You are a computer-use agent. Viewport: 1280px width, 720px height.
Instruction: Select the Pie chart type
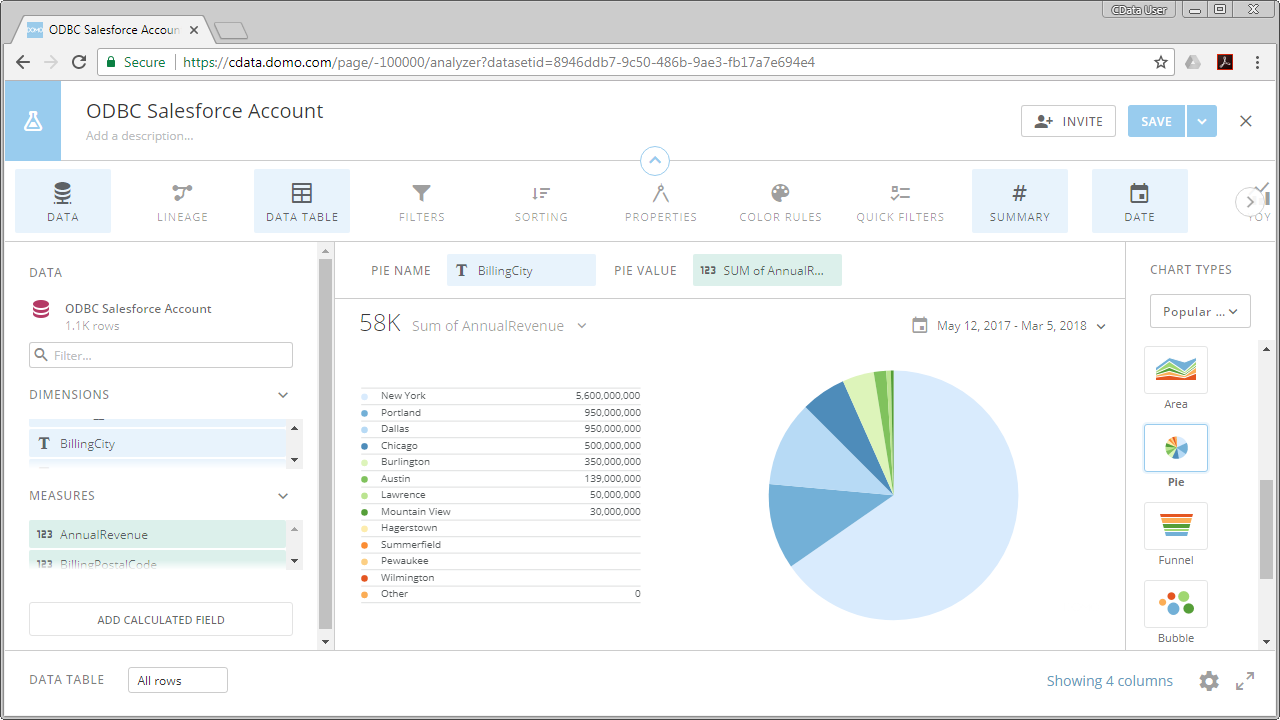pyautogui.click(x=1175, y=448)
